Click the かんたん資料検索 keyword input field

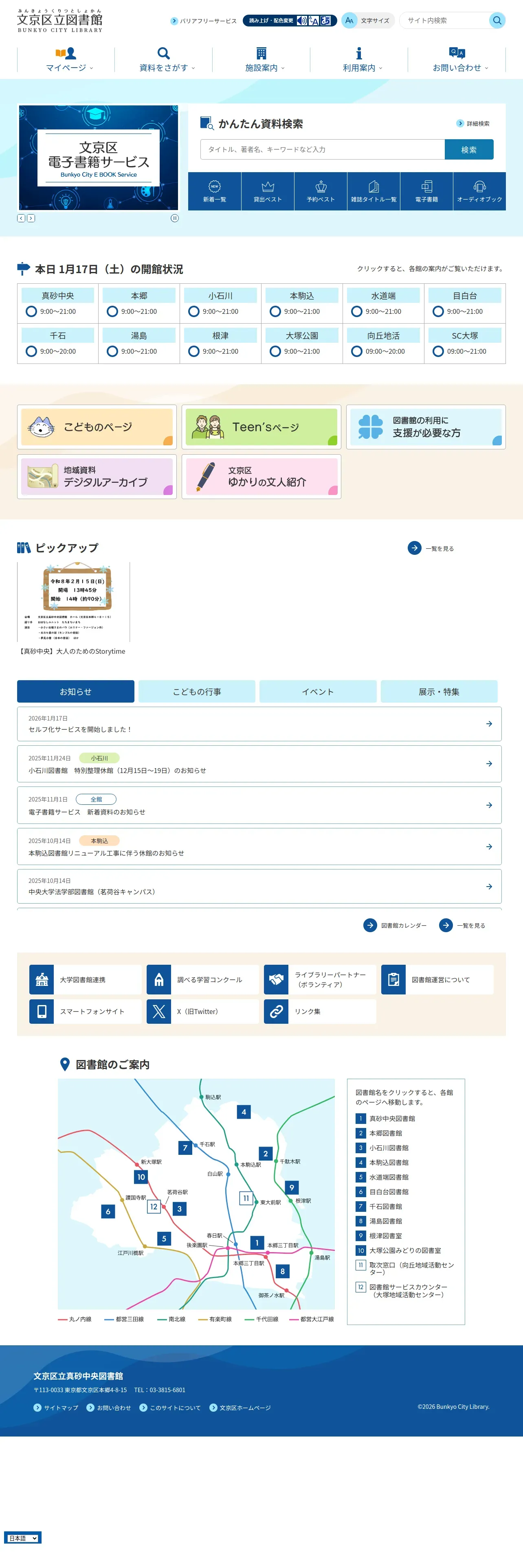point(323,150)
